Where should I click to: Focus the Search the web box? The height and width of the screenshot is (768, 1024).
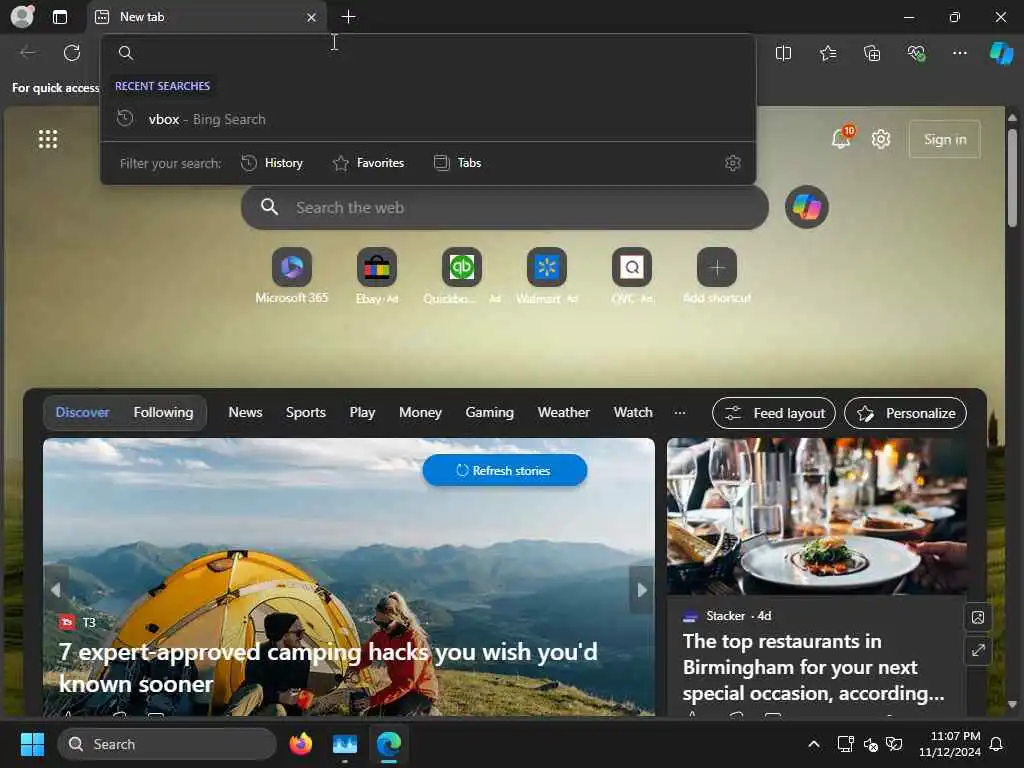click(x=504, y=208)
